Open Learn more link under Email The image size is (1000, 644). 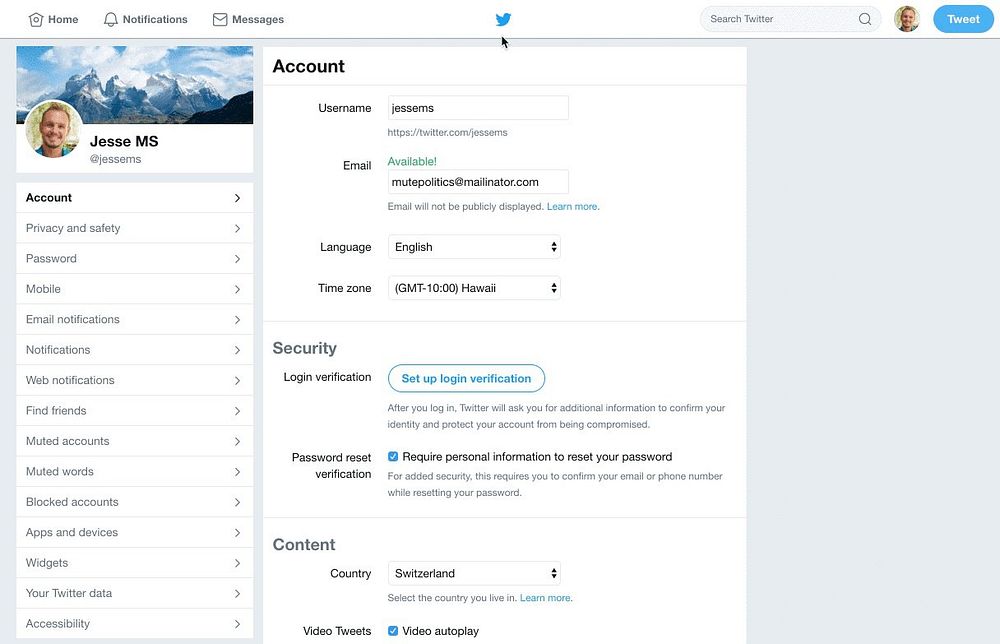click(x=573, y=207)
